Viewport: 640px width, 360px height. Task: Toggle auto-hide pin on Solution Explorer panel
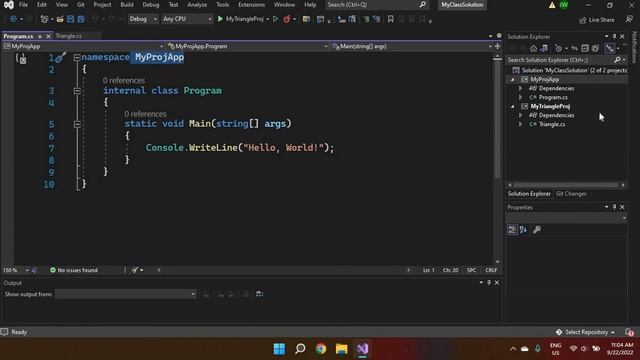click(614, 36)
